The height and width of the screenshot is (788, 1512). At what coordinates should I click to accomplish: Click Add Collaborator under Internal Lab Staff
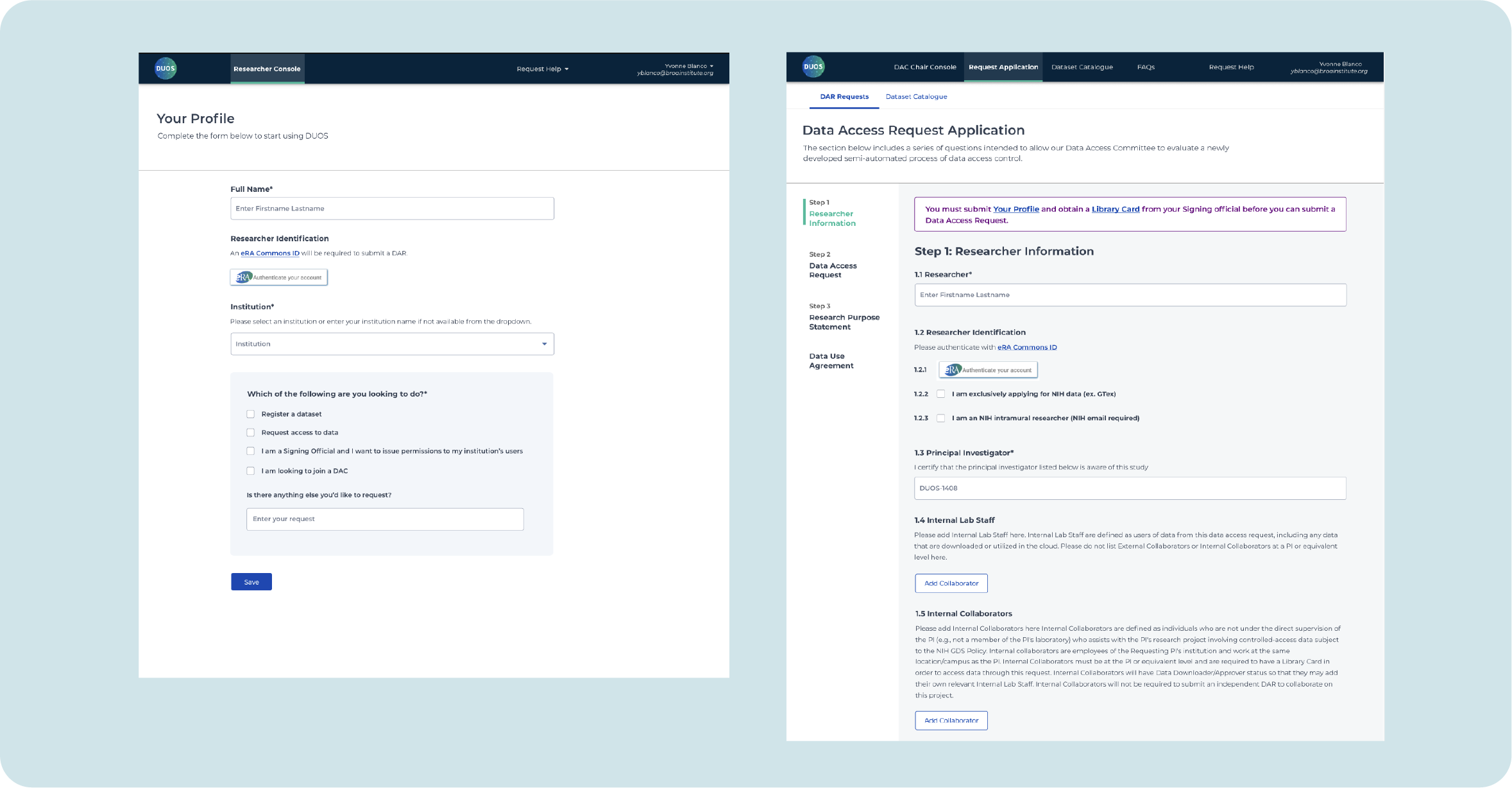951,583
